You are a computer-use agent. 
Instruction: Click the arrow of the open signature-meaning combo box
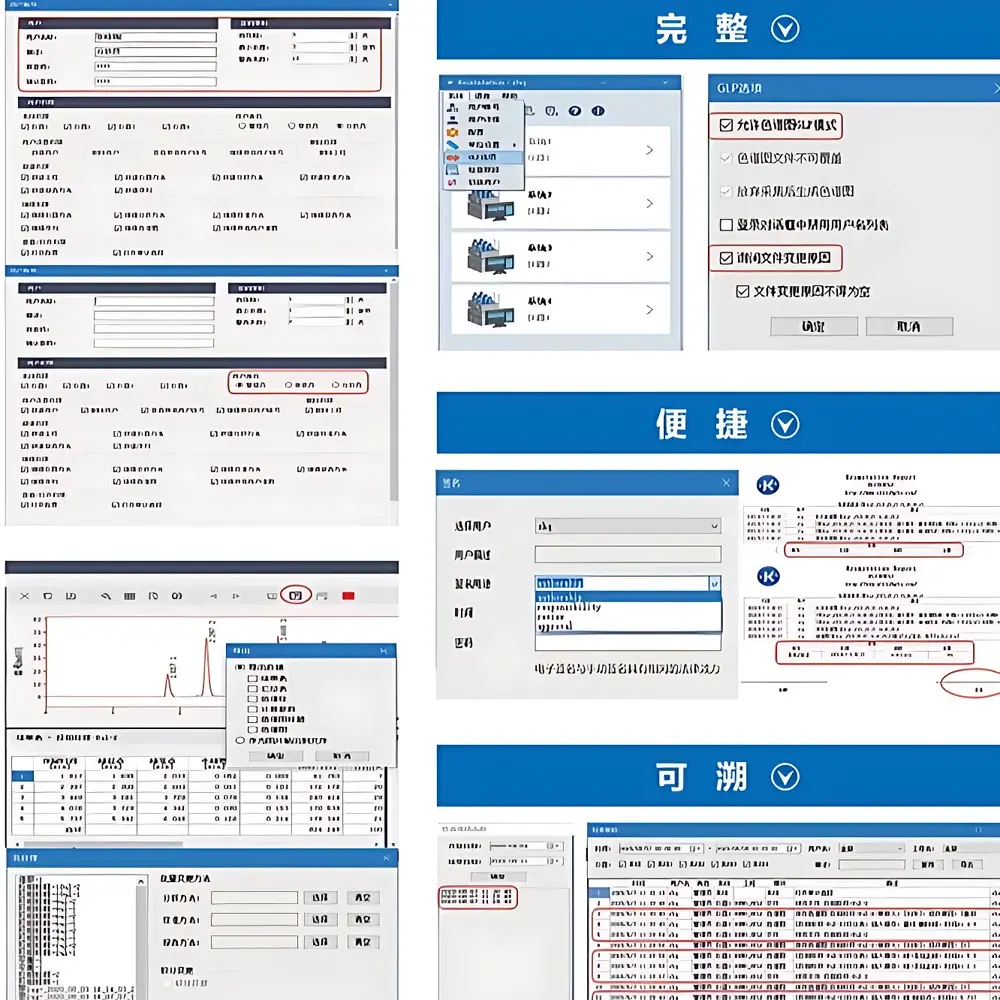pos(714,583)
